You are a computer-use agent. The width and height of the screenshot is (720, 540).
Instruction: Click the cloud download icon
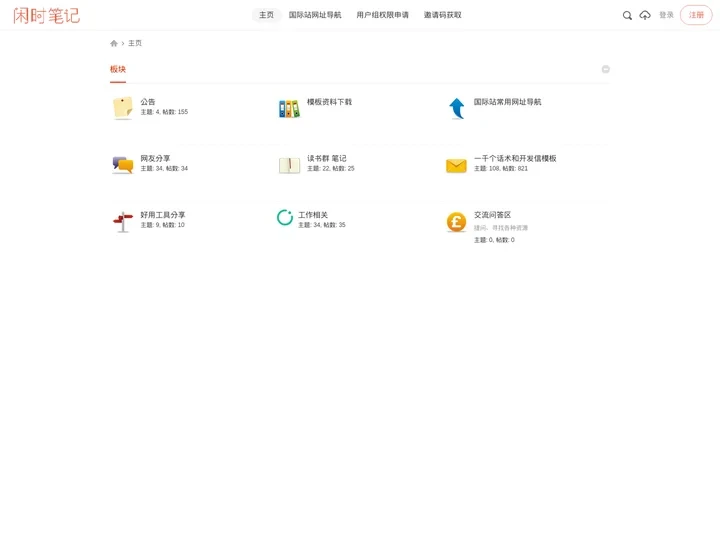(645, 15)
